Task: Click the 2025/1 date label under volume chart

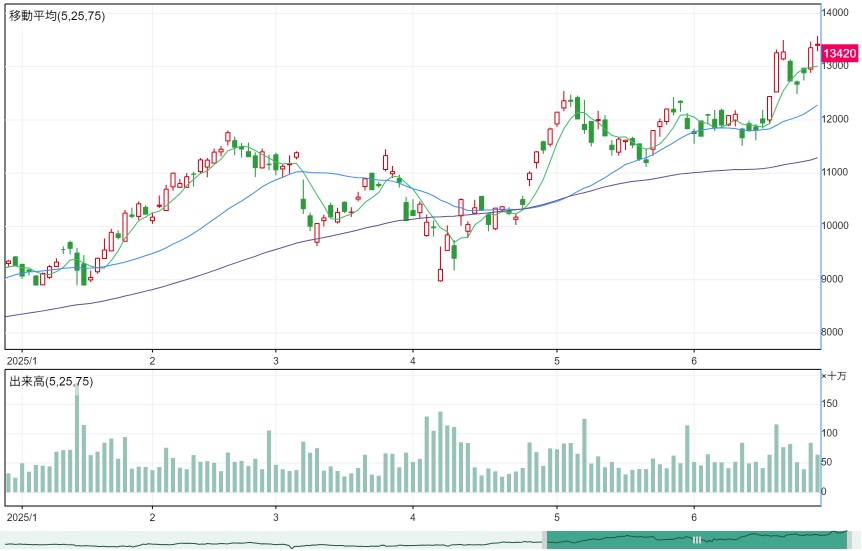Action: coord(21,517)
